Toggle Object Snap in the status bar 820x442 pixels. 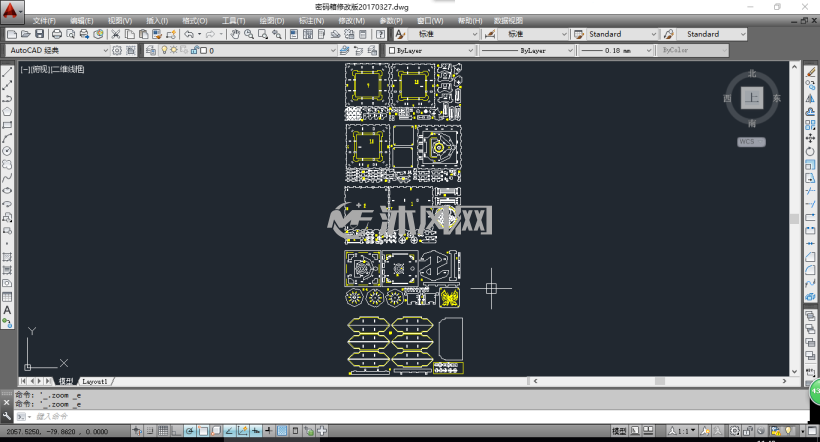pos(203,431)
